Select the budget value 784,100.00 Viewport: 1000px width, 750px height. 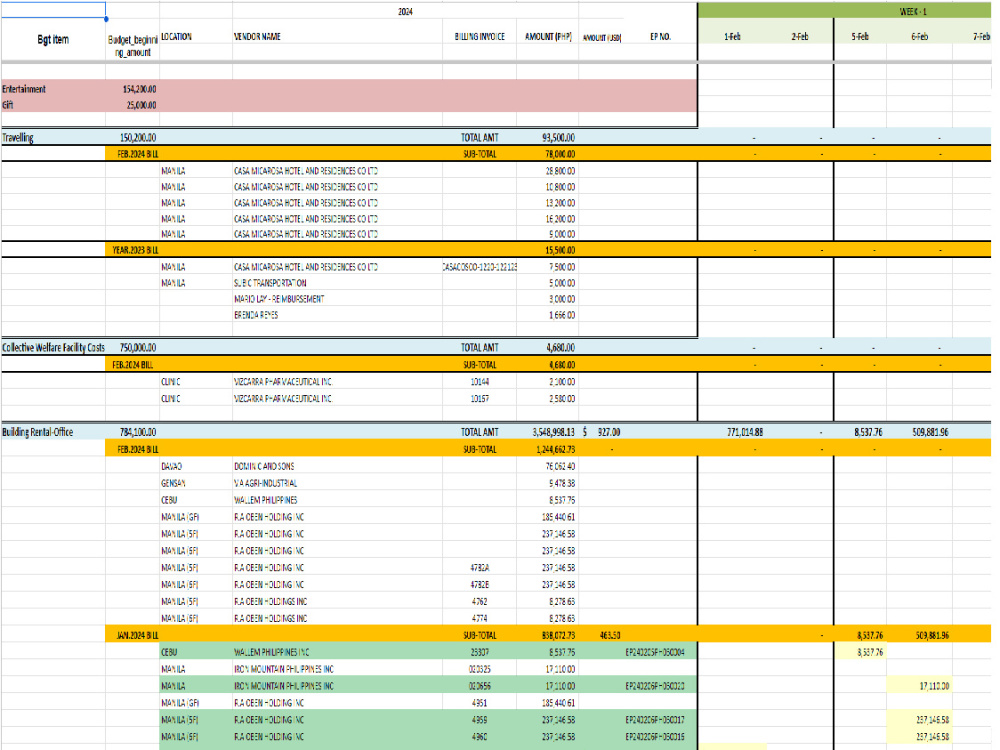click(x=138, y=432)
